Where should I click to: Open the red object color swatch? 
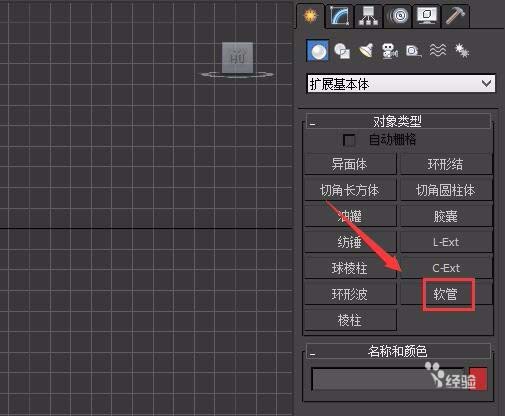pyautogui.click(x=478, y=379)
